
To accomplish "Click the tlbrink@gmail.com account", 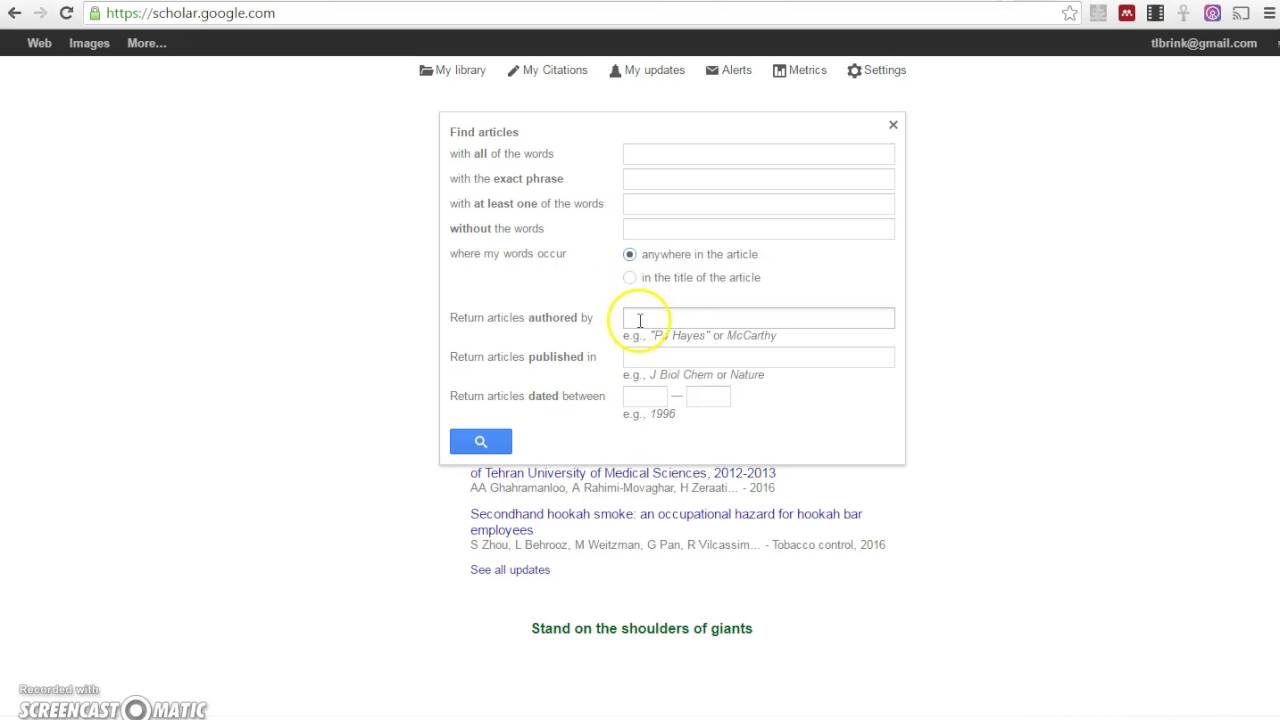I will pyautogui.click(x=1204, y=43).
